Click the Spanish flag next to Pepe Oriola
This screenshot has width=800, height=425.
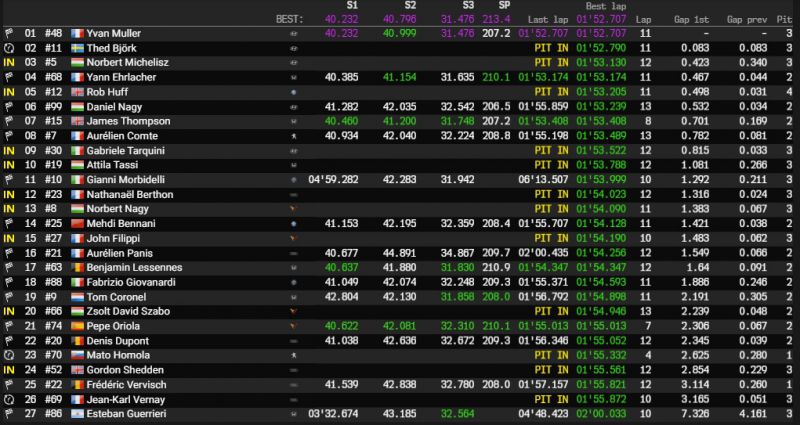pos(78,326)
